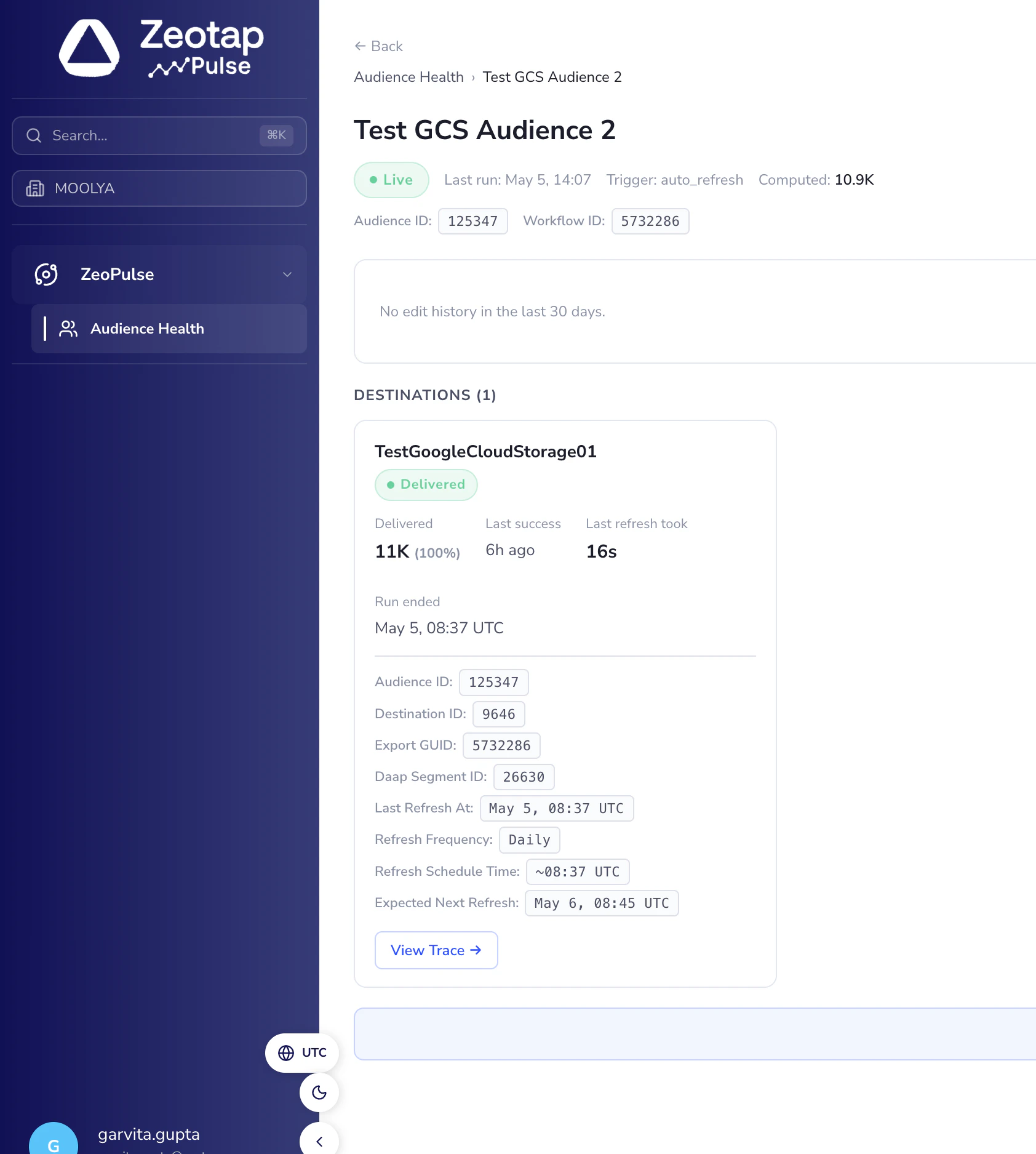Click Destination ID 9646 chip
This screenshot has width=1036, height=1154.
coord(498,714)
